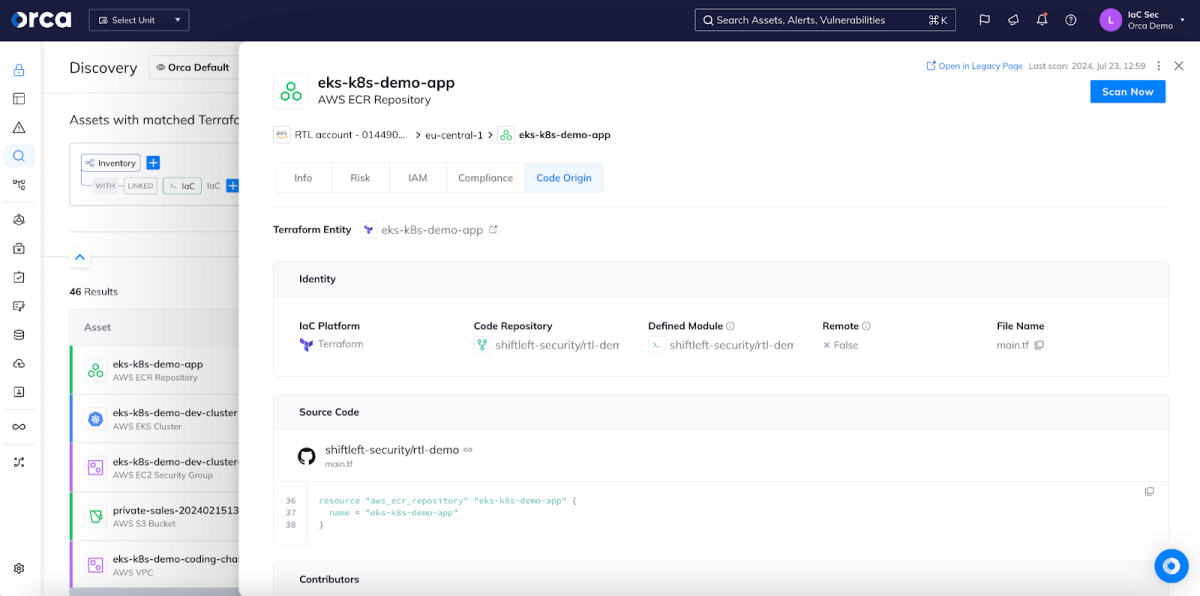Screen dimensions: 1200x596
Task: Click the LINKED condition chip
Action: (x=140, y=186)
